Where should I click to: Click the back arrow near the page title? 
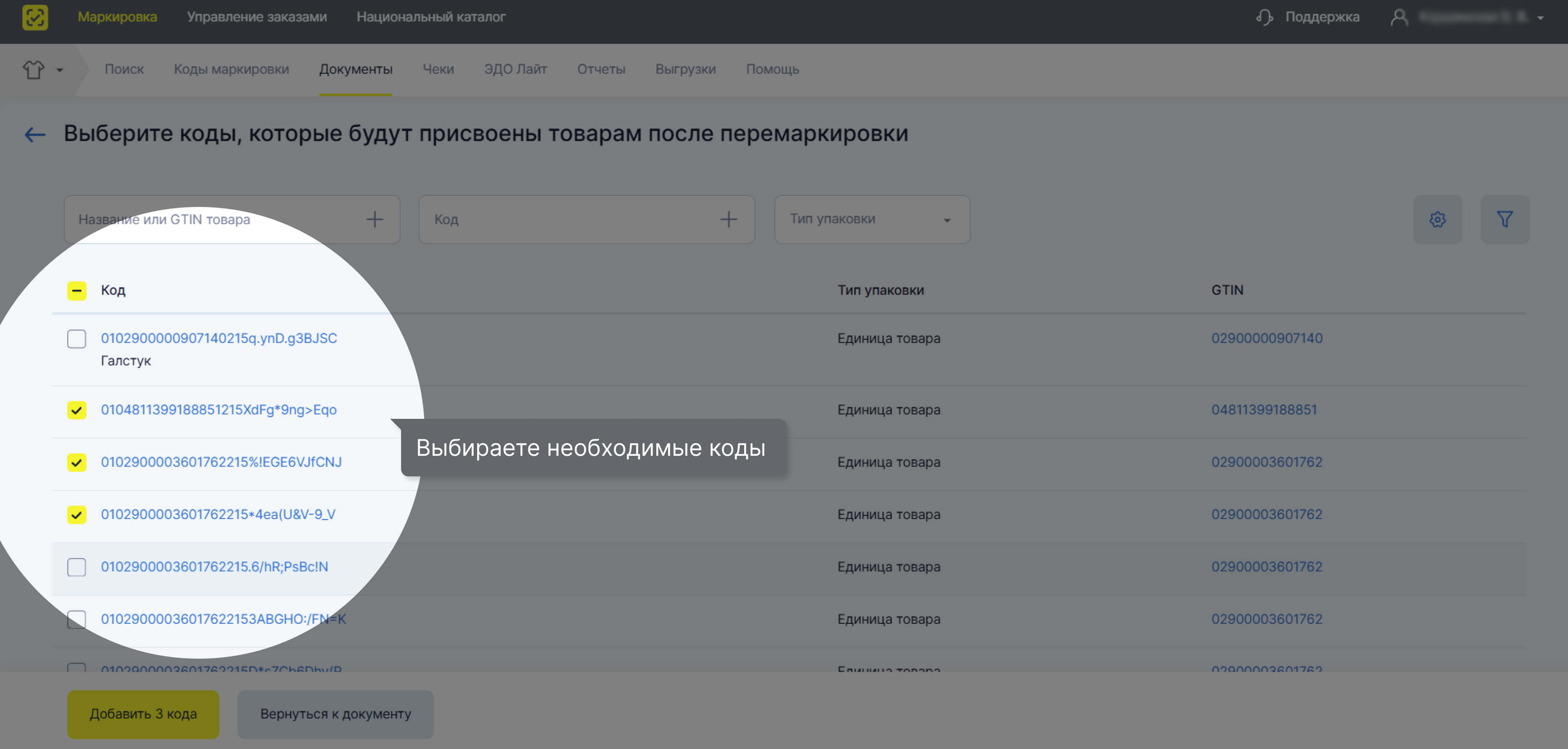click(x=34, y=134)
